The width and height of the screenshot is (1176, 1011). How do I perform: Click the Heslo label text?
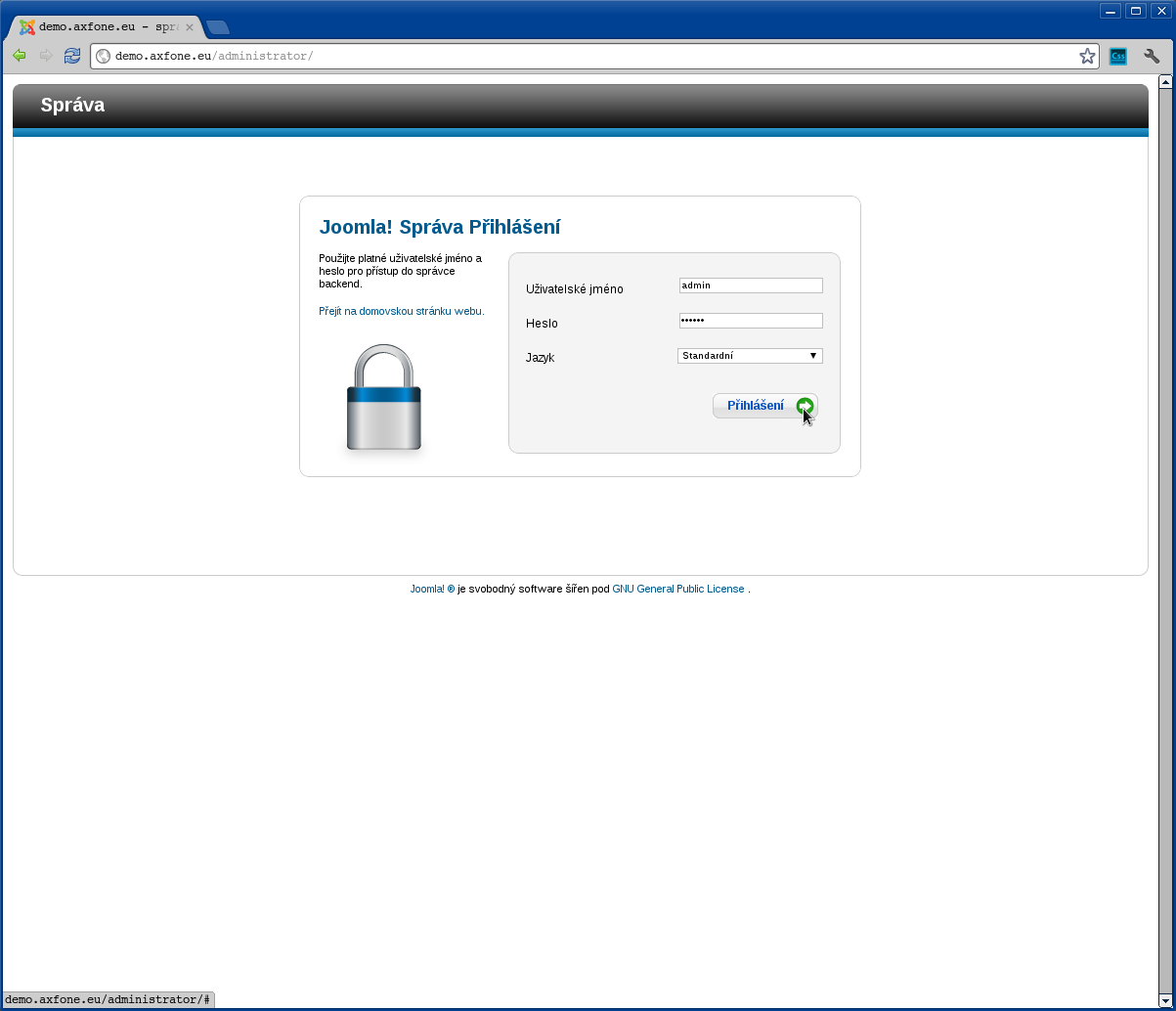pyautogui.click(x=542, y=324)
